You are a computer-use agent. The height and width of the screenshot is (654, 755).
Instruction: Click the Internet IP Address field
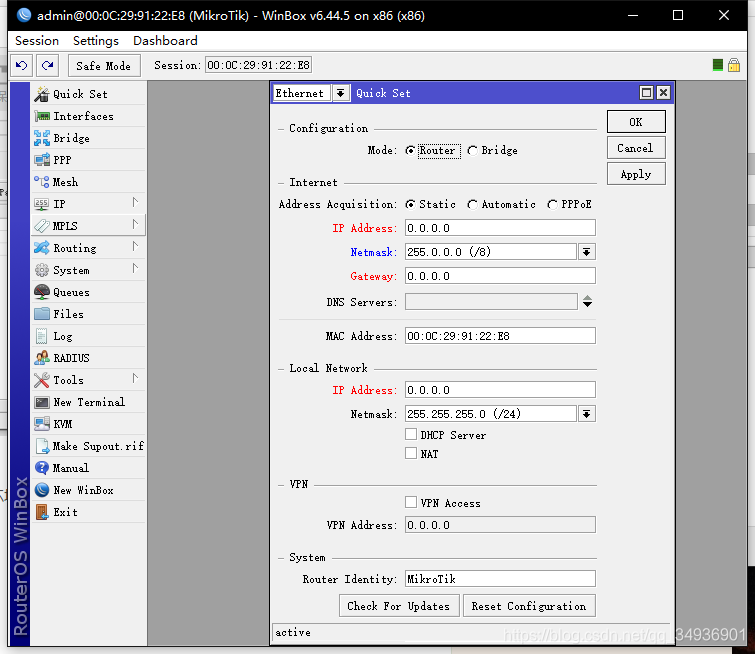point(500,228)
